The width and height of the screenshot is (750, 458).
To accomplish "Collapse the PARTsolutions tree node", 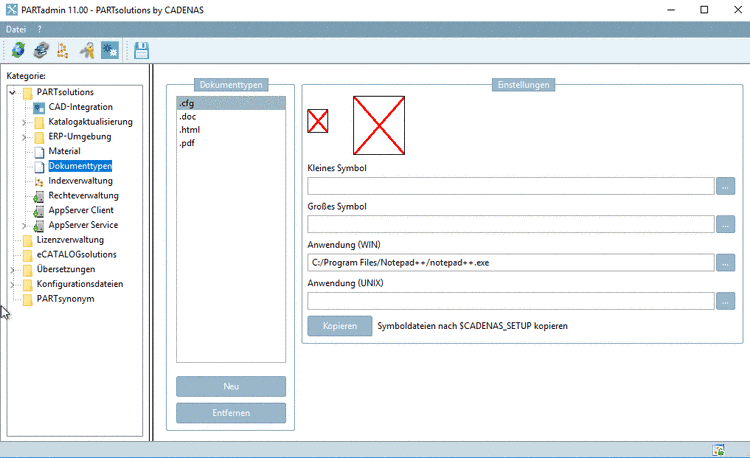I will click(13, 92).
